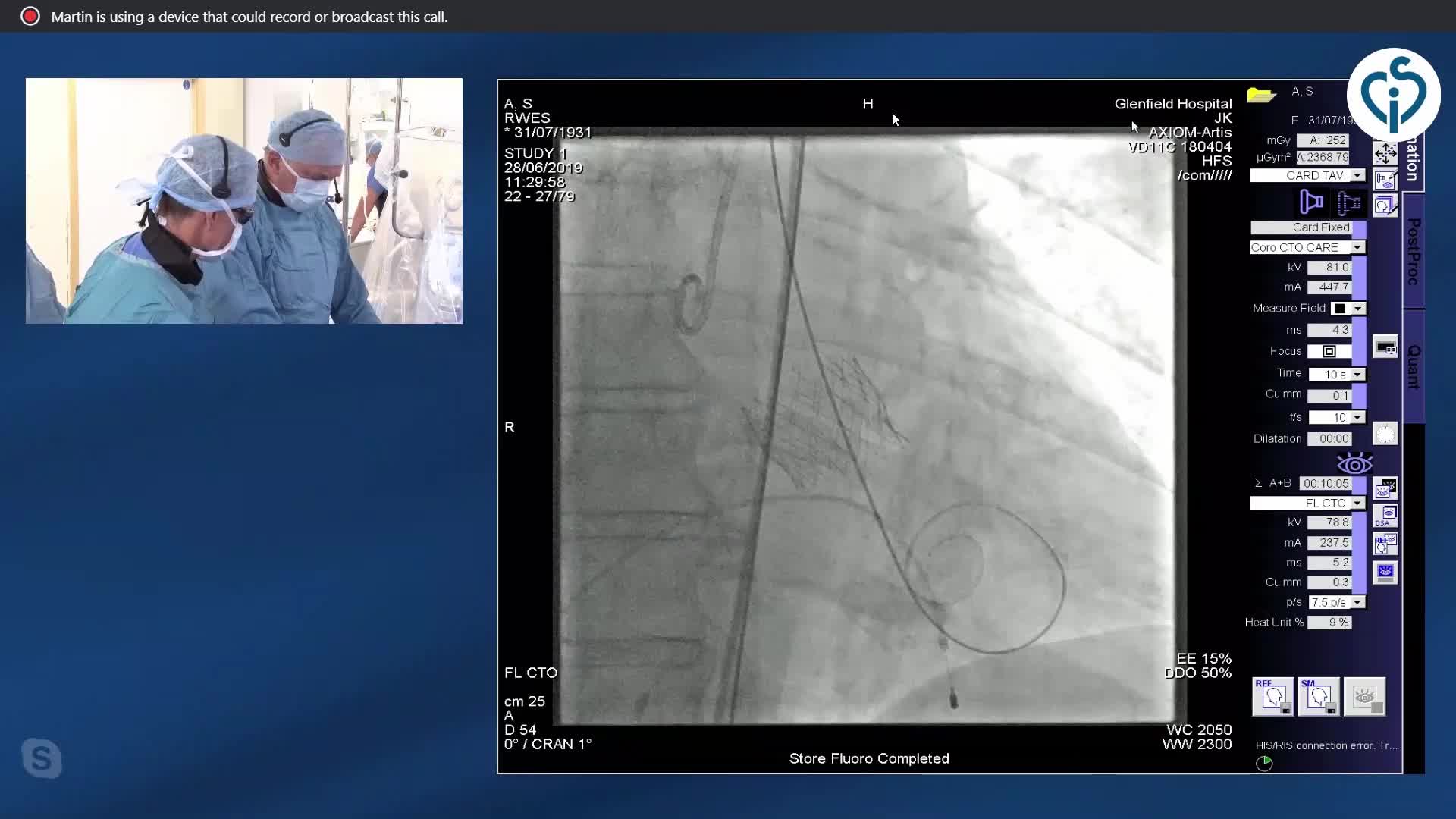Click HIS/RIS connection error message
Screen dimensions: 1456x819
[1326, 745]
